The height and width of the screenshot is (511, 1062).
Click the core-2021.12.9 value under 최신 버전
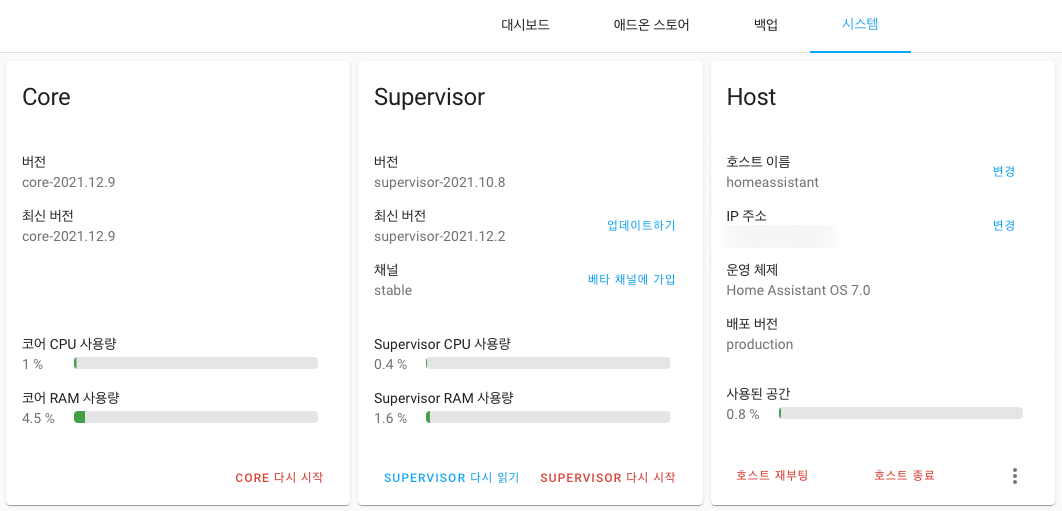point(68,237)
